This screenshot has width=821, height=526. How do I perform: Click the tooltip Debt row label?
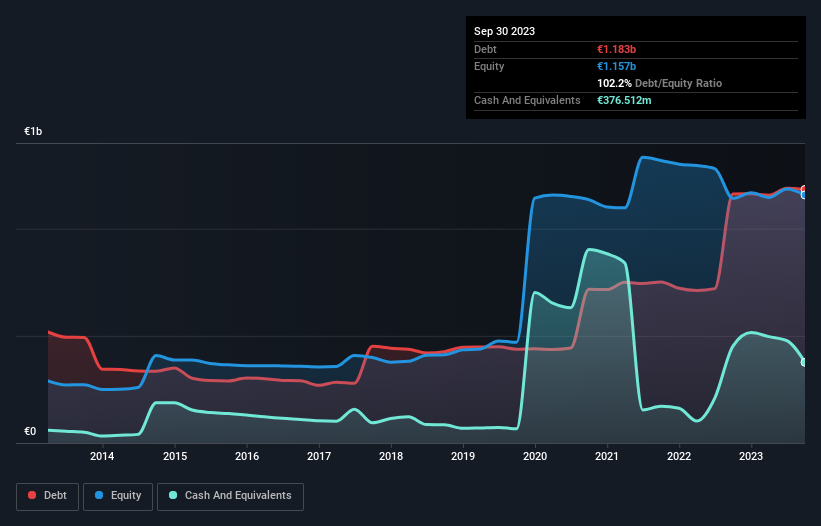(485, 49)
